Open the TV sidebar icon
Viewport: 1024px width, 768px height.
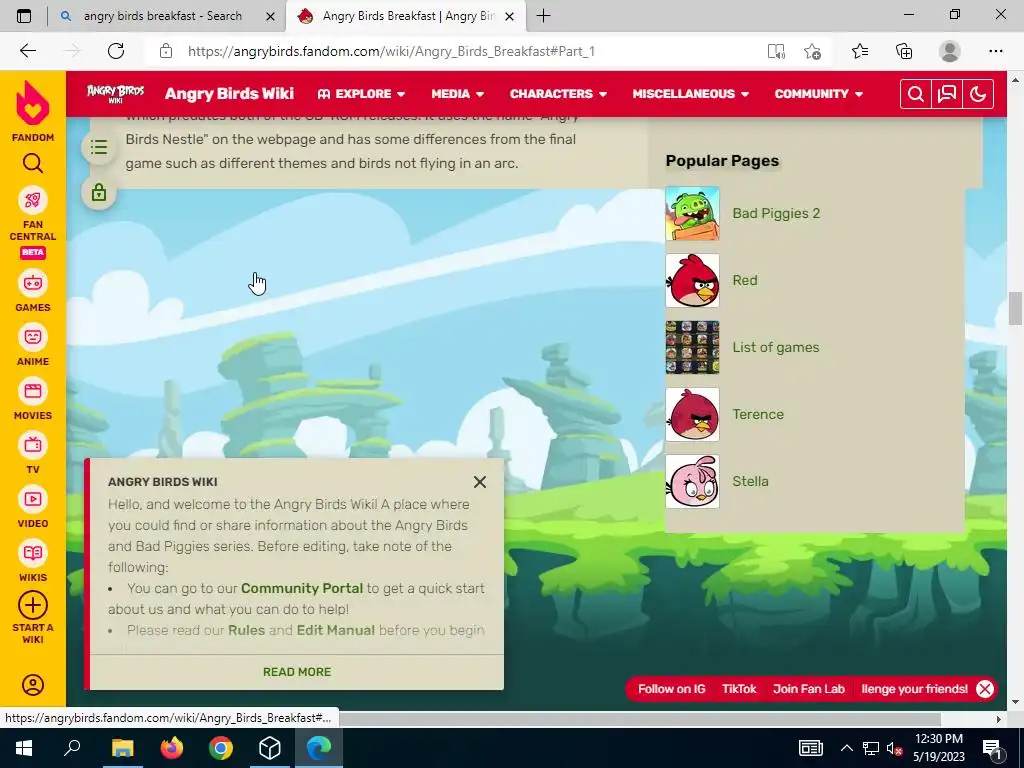[33, 445]
